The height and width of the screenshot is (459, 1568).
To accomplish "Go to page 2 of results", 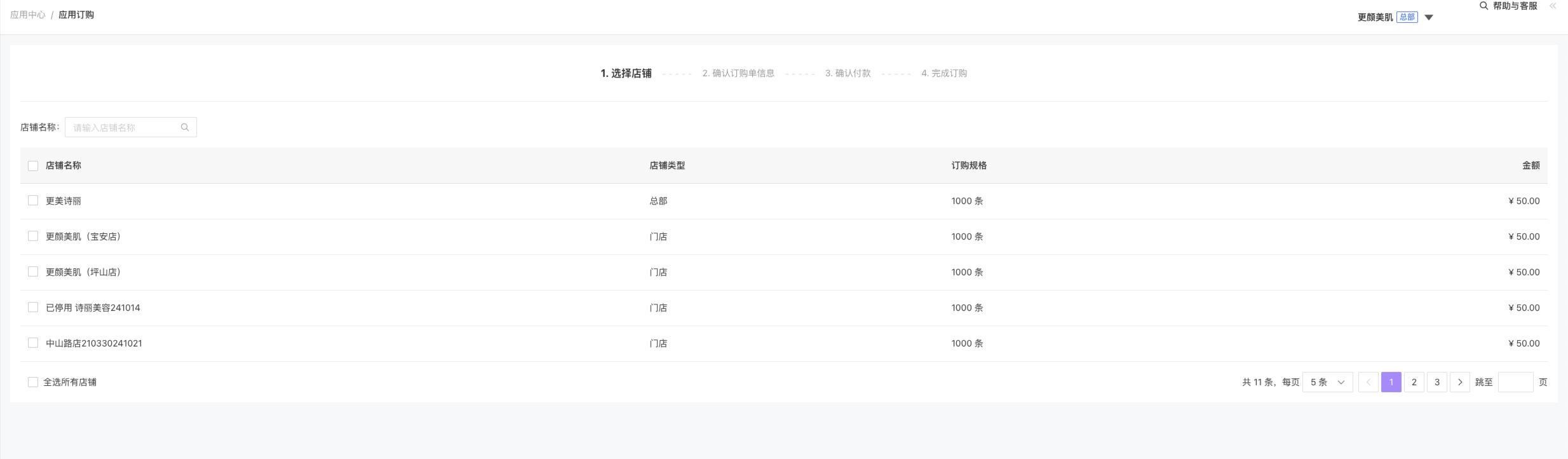I will pyautogui.click(x=1414, y=382).
